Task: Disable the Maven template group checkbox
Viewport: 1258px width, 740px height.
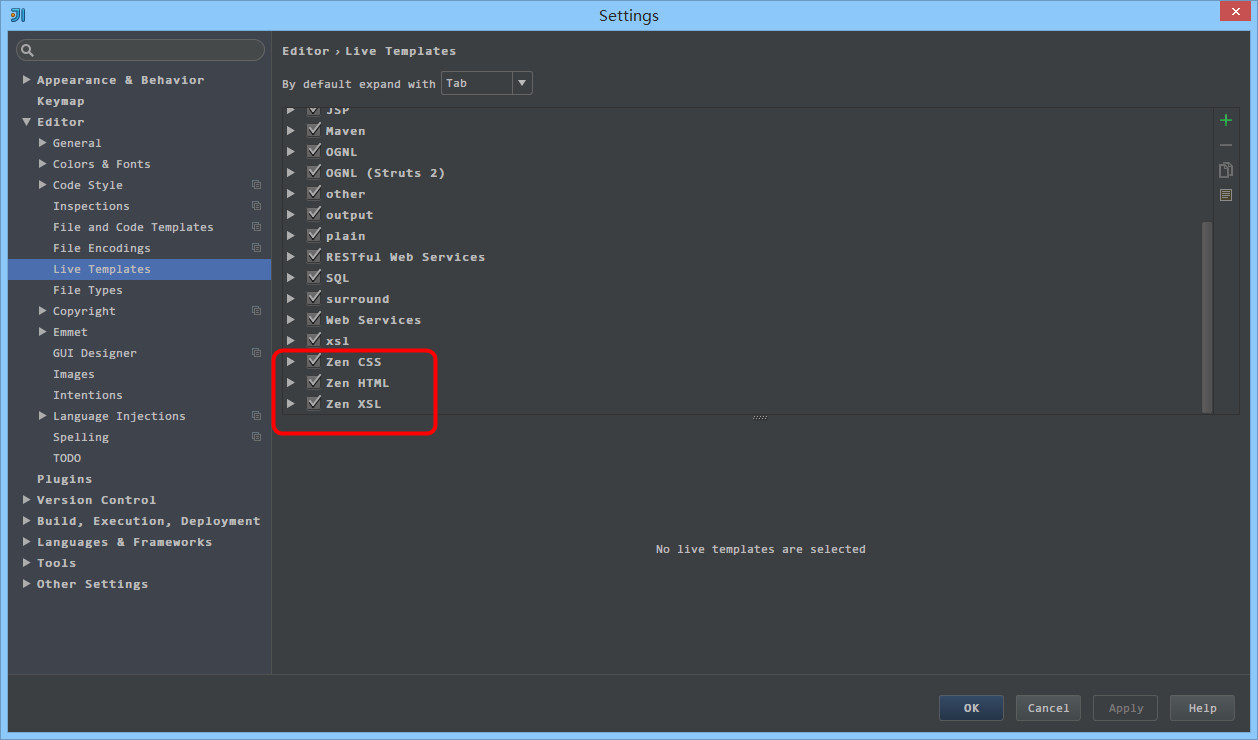Action: pyautogui.click(x=314, y=130)
